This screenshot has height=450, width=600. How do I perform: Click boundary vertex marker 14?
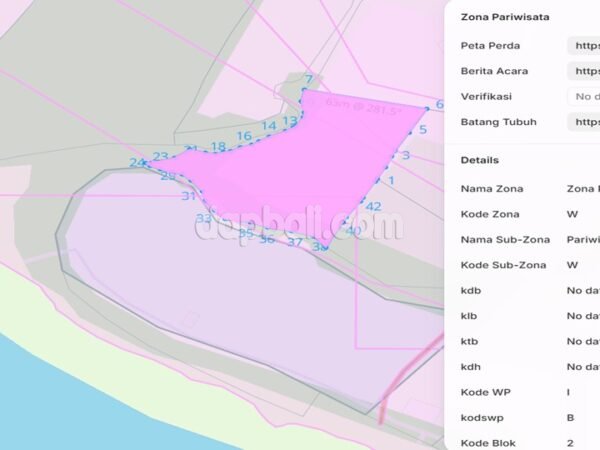[268, 126]
